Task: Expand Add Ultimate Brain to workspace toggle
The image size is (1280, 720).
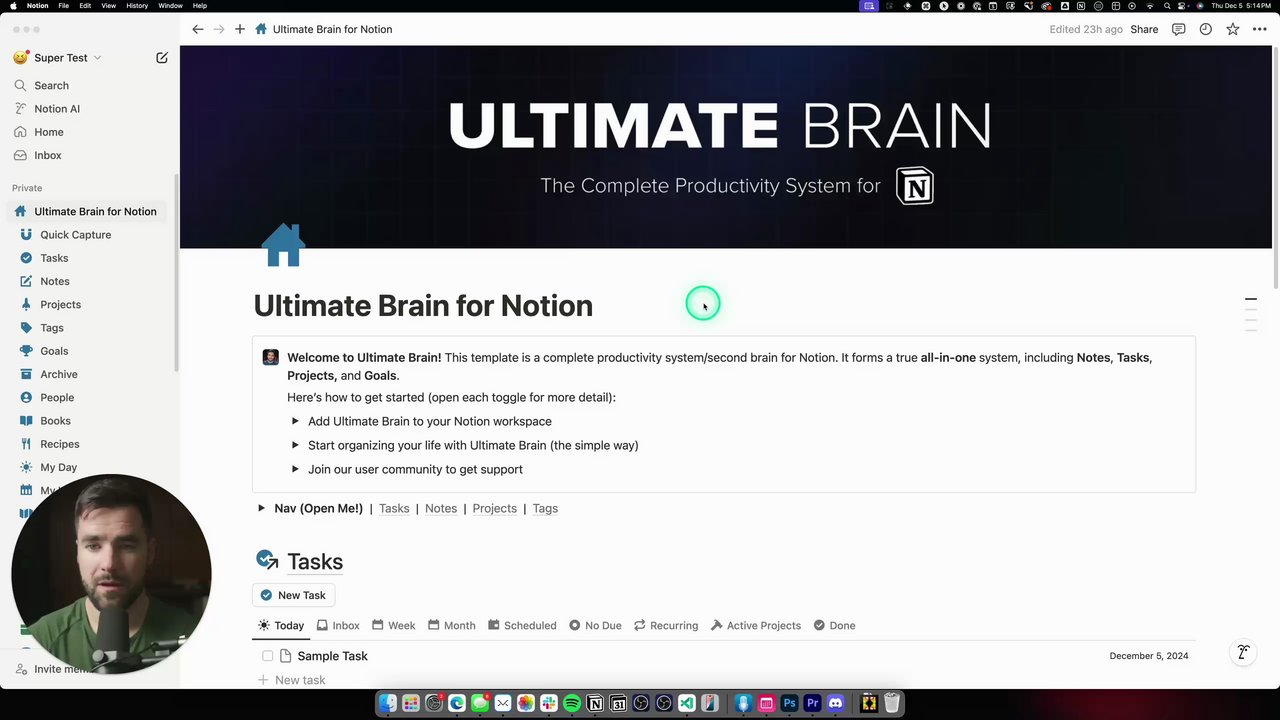Action: (295, 421)
